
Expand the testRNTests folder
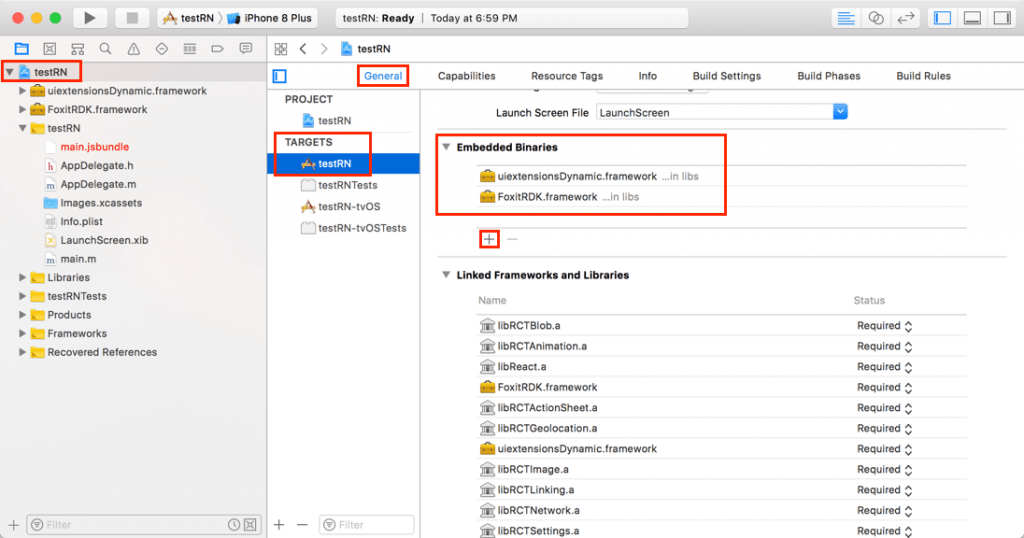(x=22, y=296)
